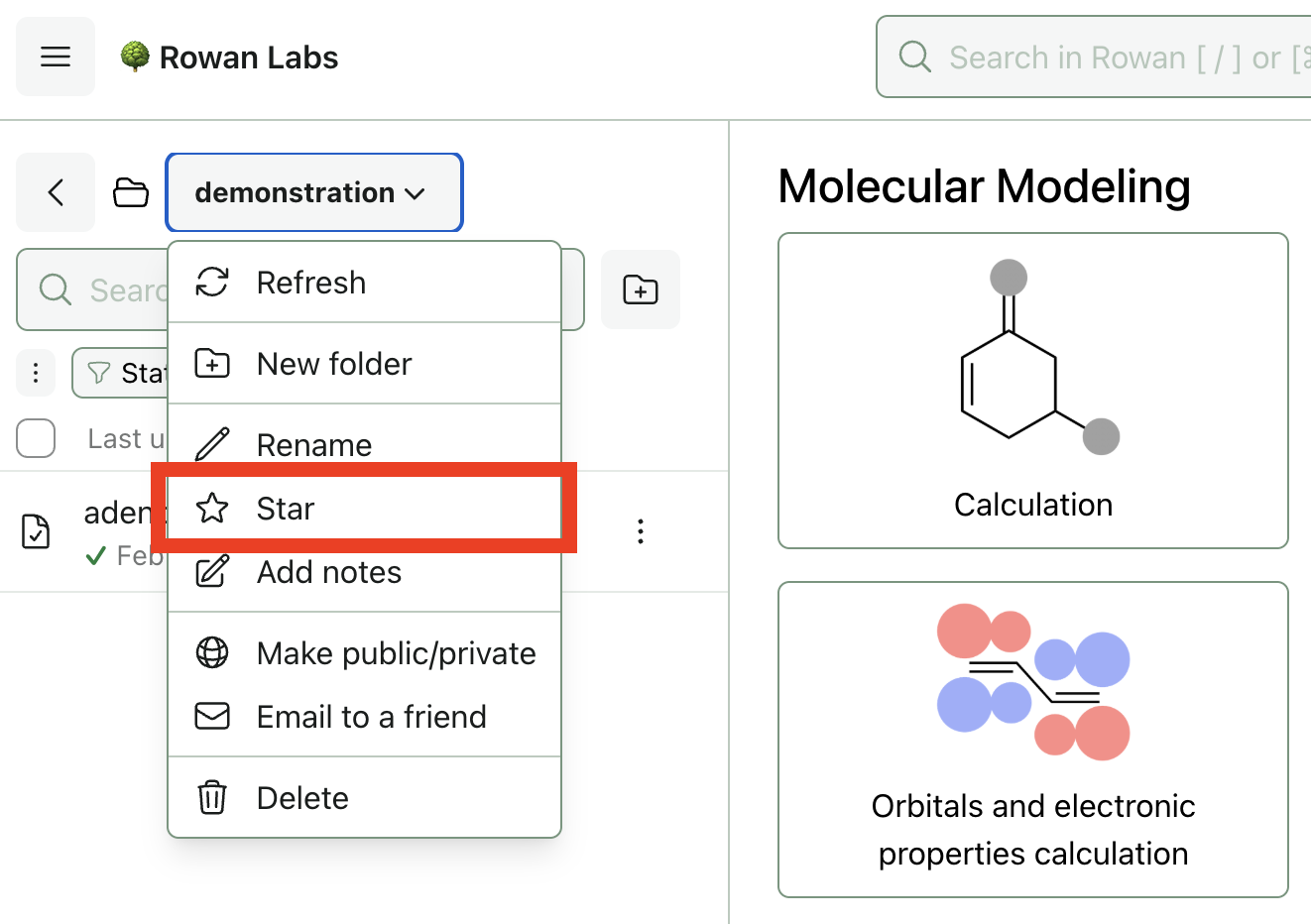This screenshot has height=924, width=1311.
Task: Expand the demonstration folder dropdown
Action: [x=313, y=192]
